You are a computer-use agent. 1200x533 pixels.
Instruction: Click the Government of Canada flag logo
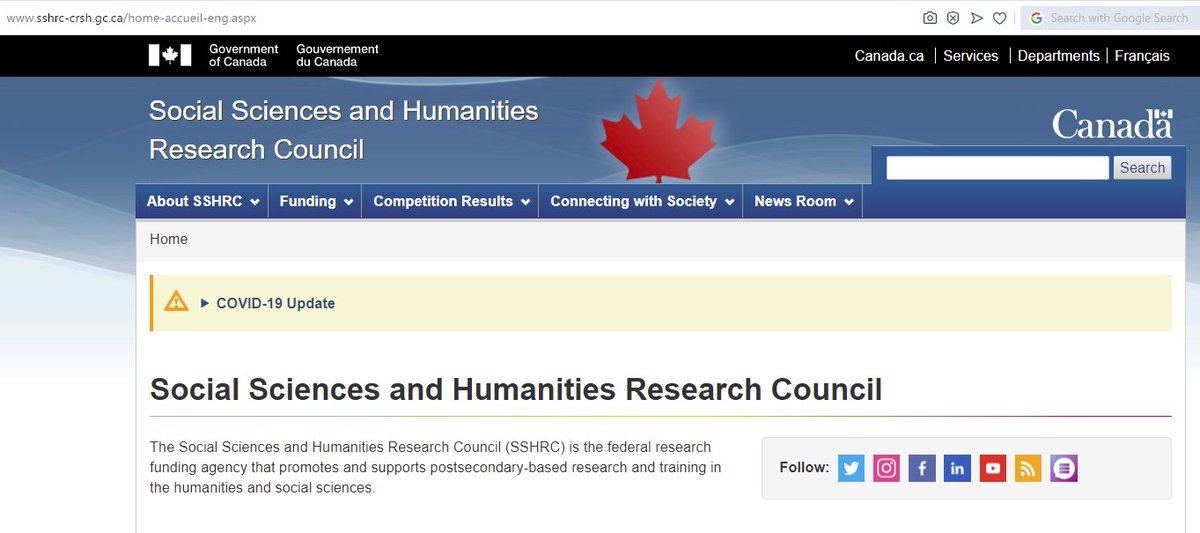point(169,56)
